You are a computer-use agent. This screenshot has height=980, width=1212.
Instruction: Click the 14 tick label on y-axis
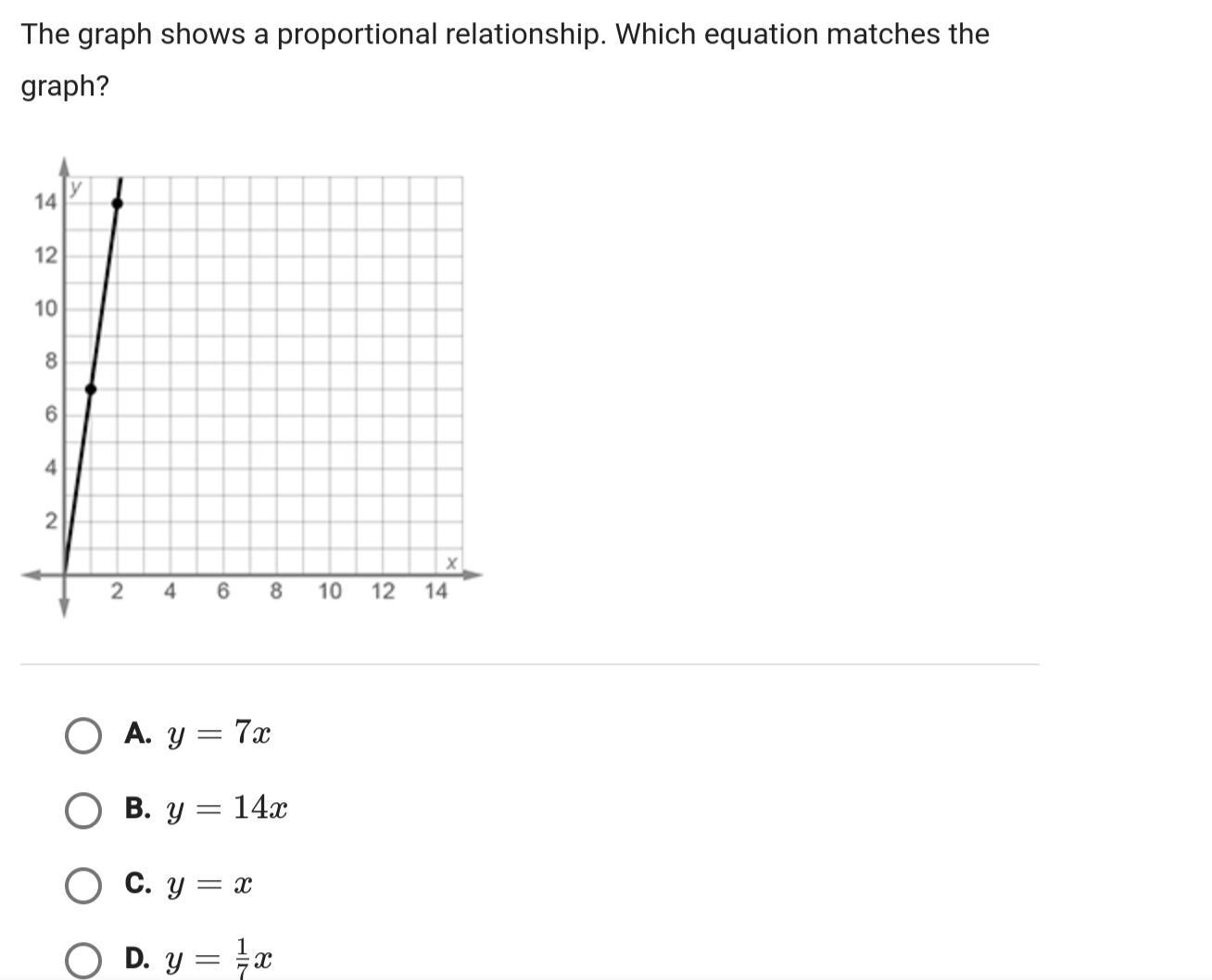[45, 202]
